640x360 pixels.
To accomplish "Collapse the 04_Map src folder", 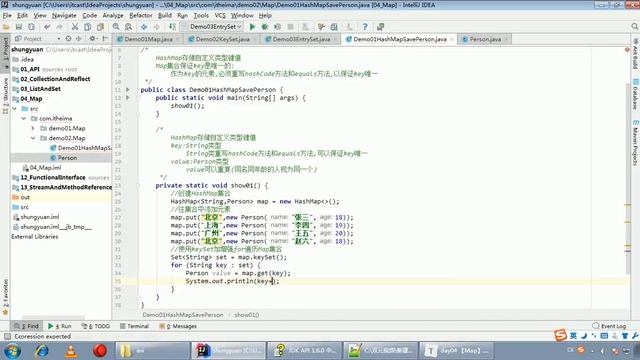I will pyautogui.click(x=15, y=109).
